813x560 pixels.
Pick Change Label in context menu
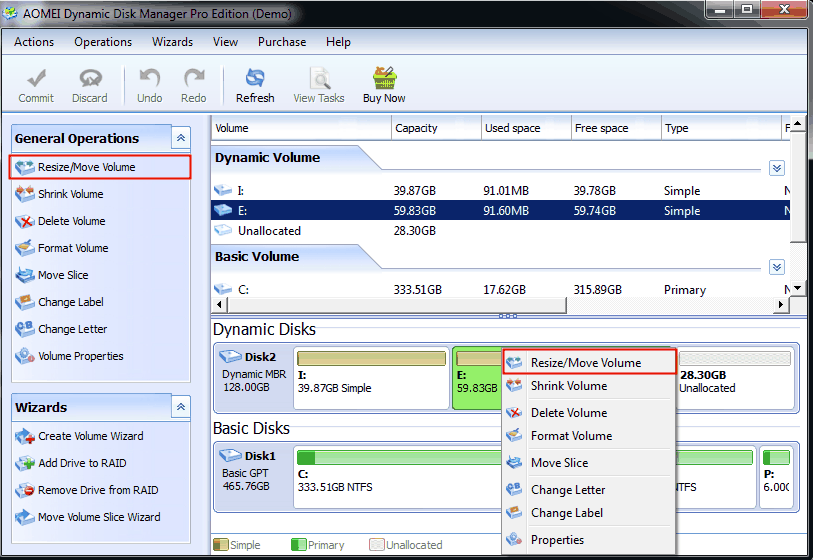coord(590,512)
